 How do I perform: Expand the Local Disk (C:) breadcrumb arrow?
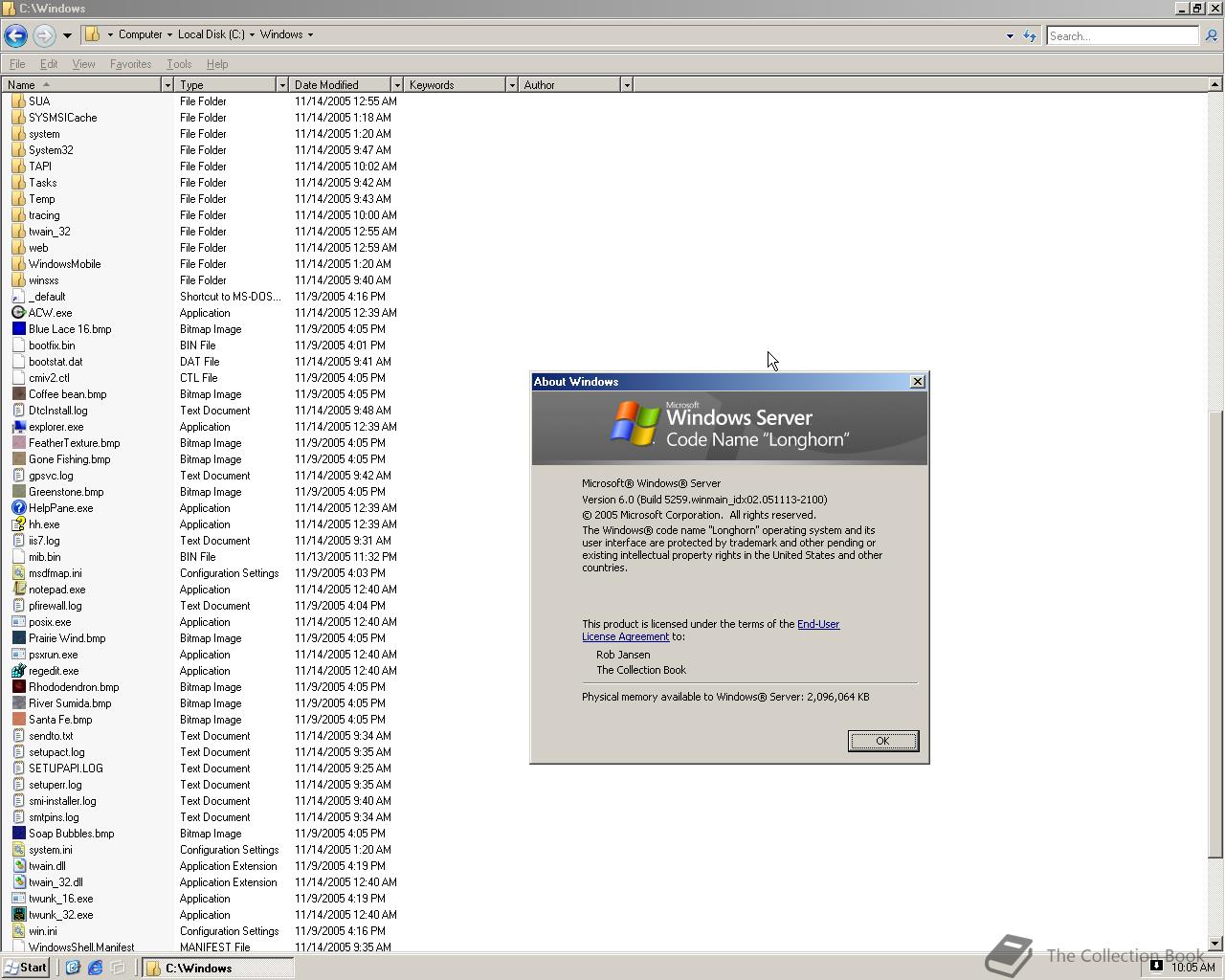click(252, 34)
